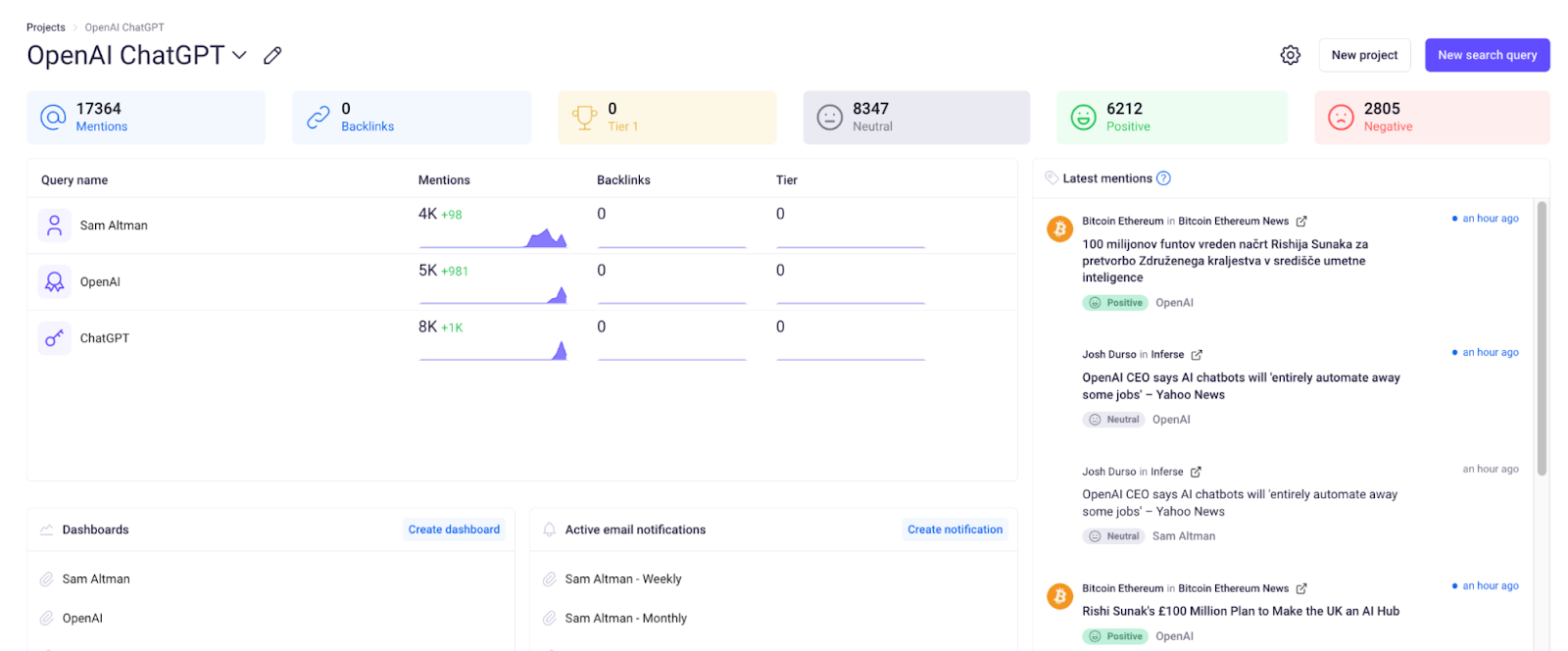The image size is (1568, 651).
Task: Open external link icon of second Josh Durso mention
Action: (1196, 472)
